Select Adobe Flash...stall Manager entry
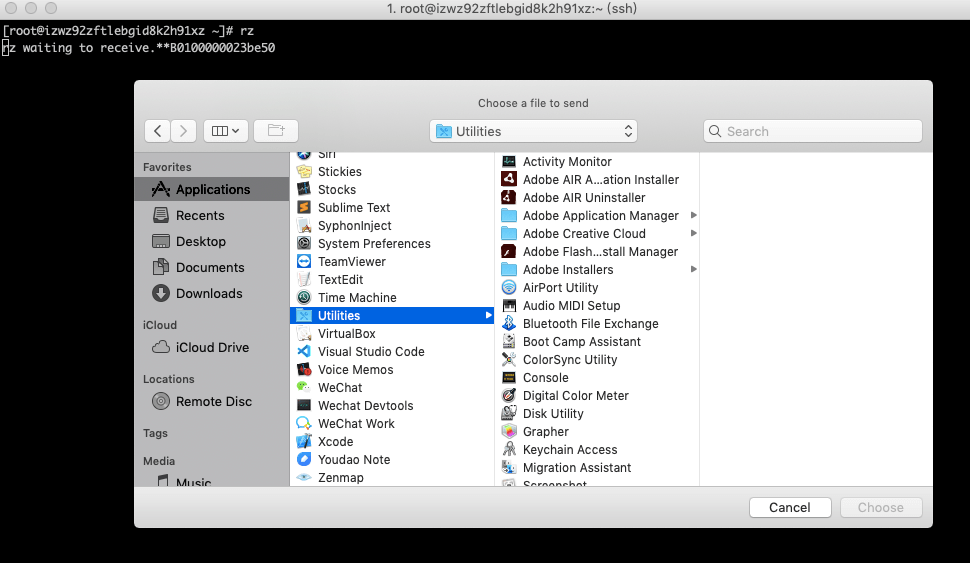Viewport: 970px width, 563px height. click(597, 251)
